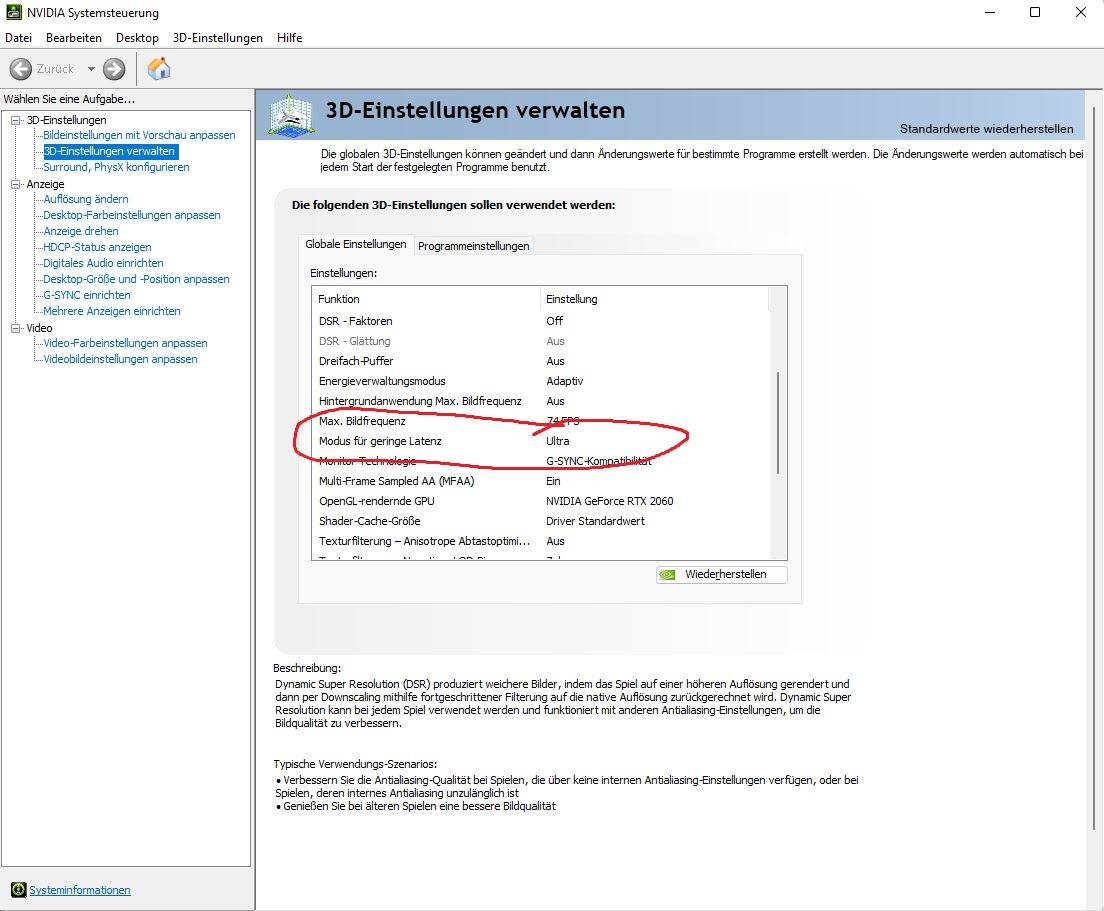Click the Driver Standardwert value

point(596,522)
